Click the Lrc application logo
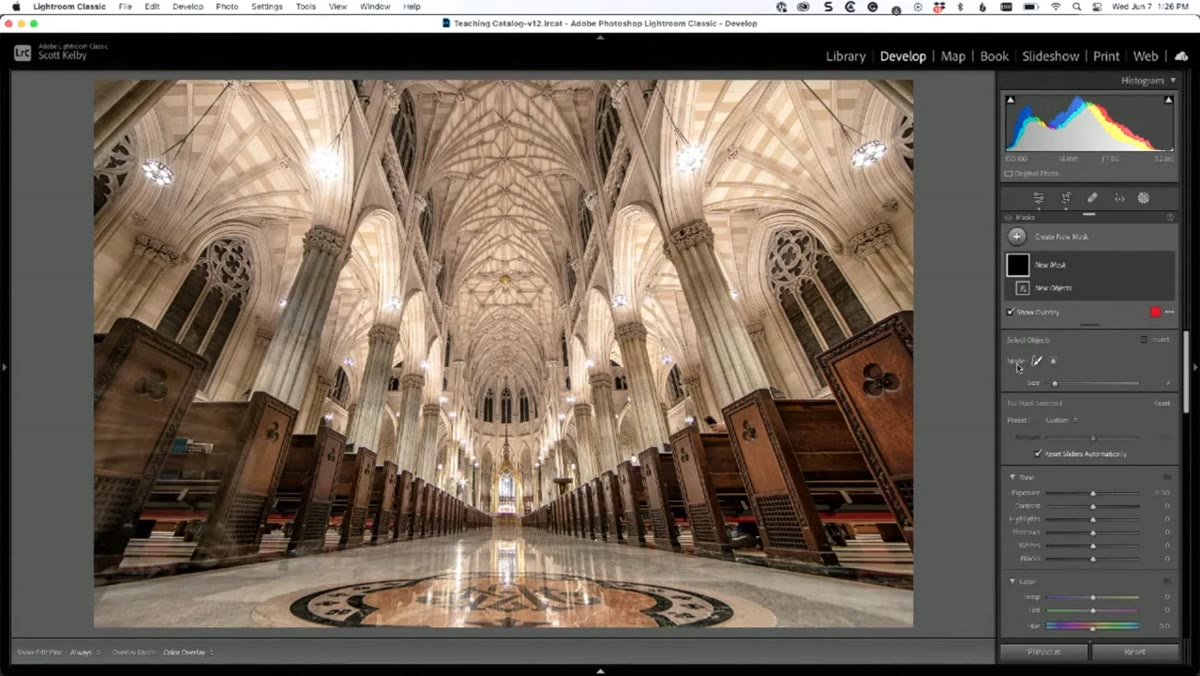1200x676 pixels. point(22,53)
